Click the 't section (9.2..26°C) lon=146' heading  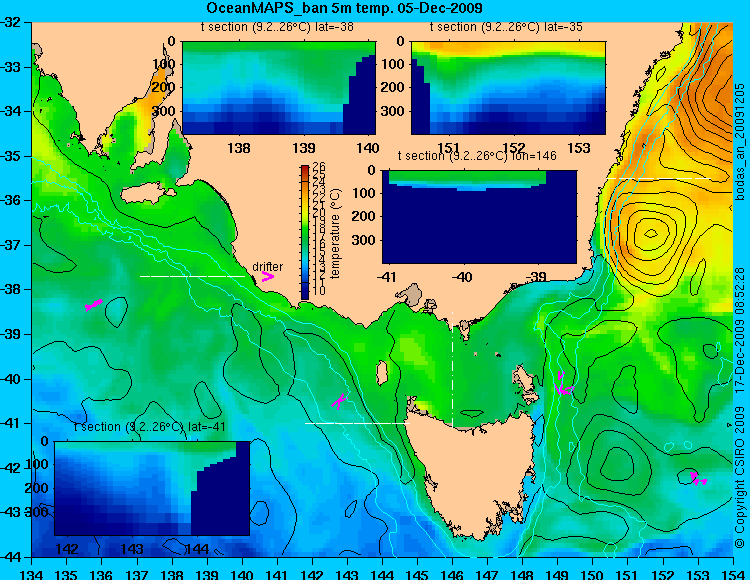click(477, 156)
